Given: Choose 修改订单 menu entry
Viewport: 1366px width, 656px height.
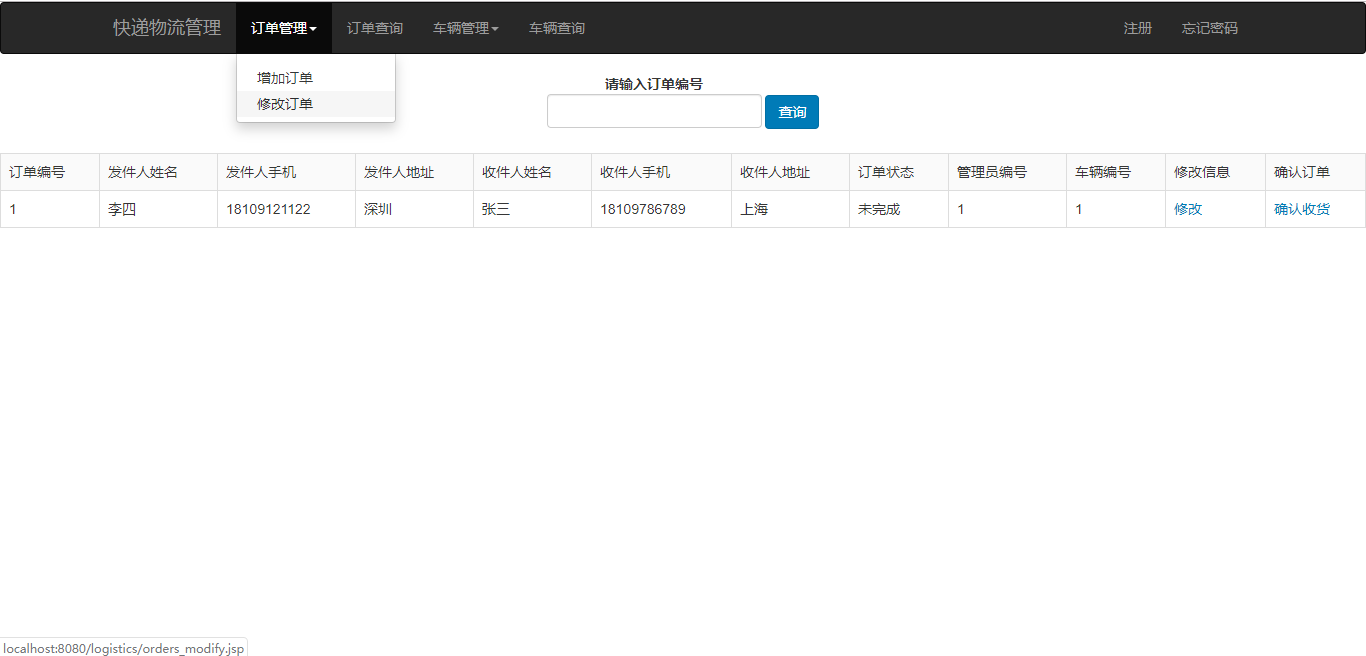Looking at the screenshot, I should click(x=316, y=104).
